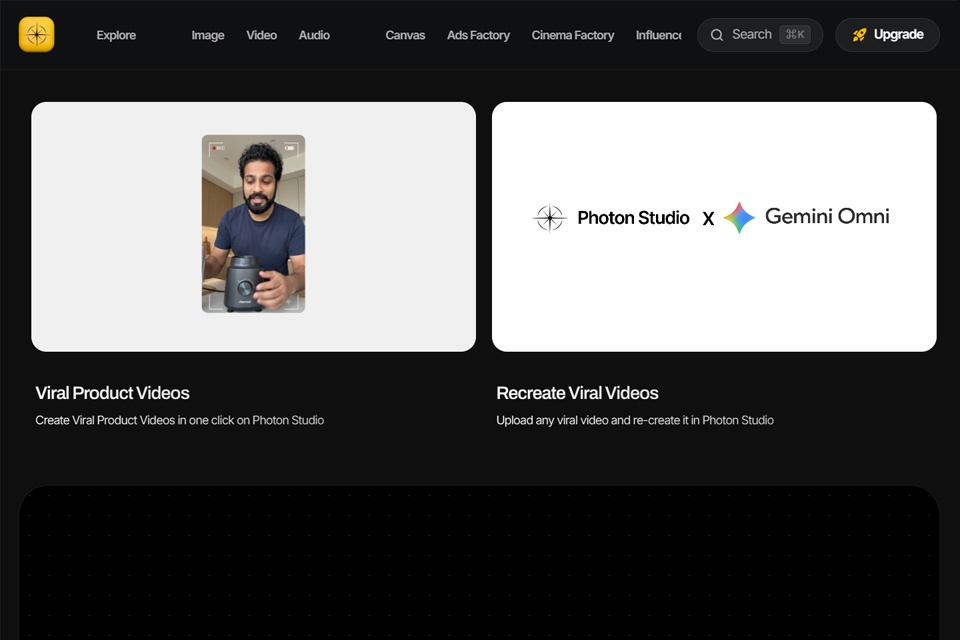Click the Search input field
Viewport: 960px width, 640px height.
[x=760, y=35]
